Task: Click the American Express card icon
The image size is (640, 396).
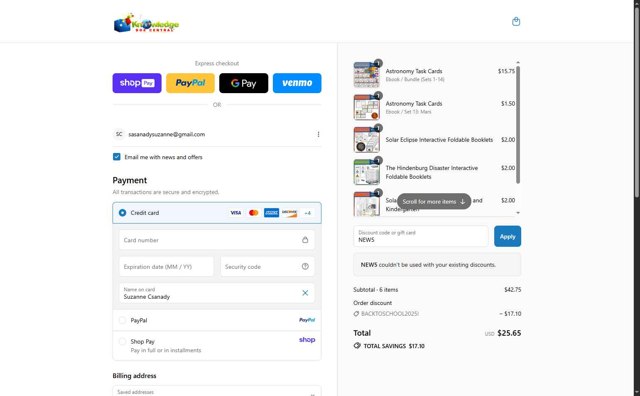Action: click(x=271, y=213)
